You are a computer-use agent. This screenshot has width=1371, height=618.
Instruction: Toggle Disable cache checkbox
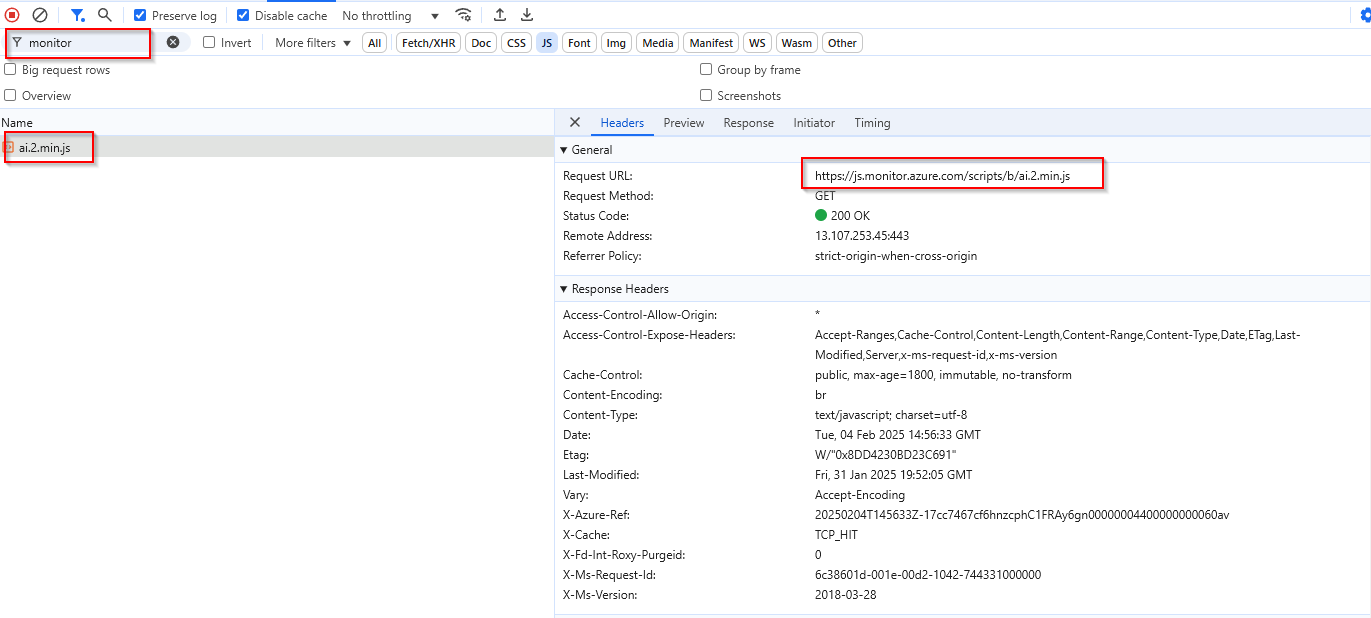click(x=243, y=15)
